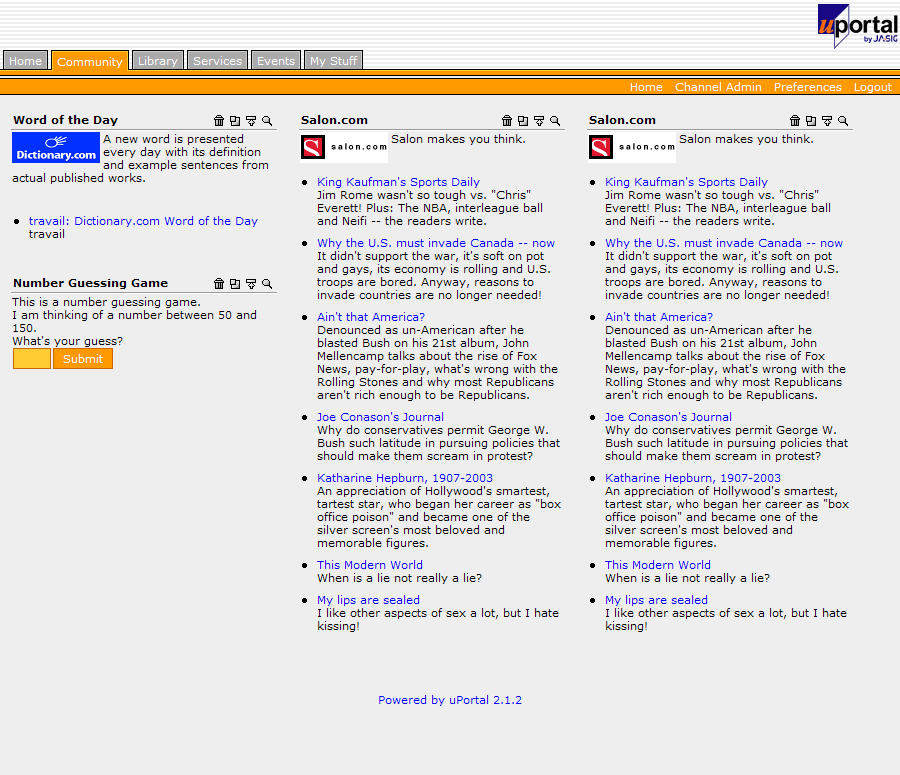Detach Word of the Day into new window
The image size is (900, 775).
tap(235, 121)
